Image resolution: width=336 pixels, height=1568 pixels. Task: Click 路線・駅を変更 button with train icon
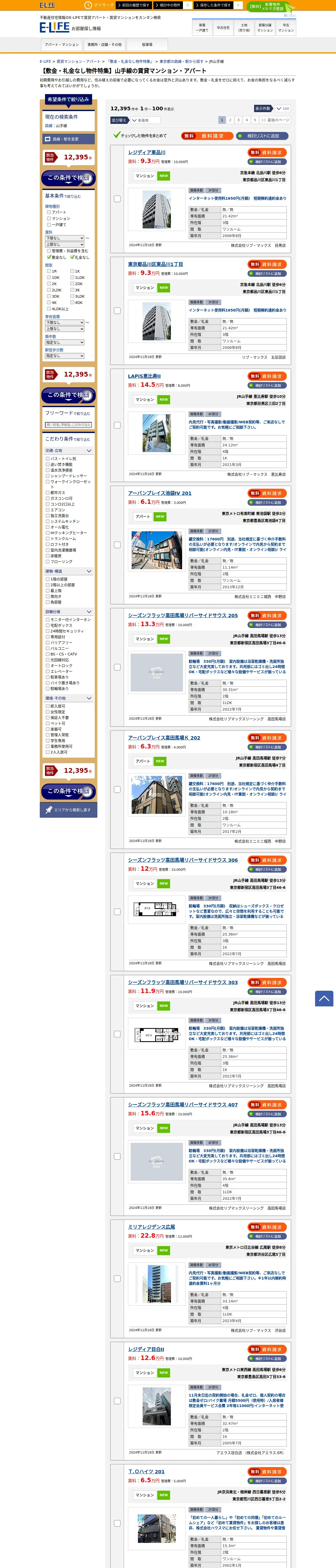68,139
